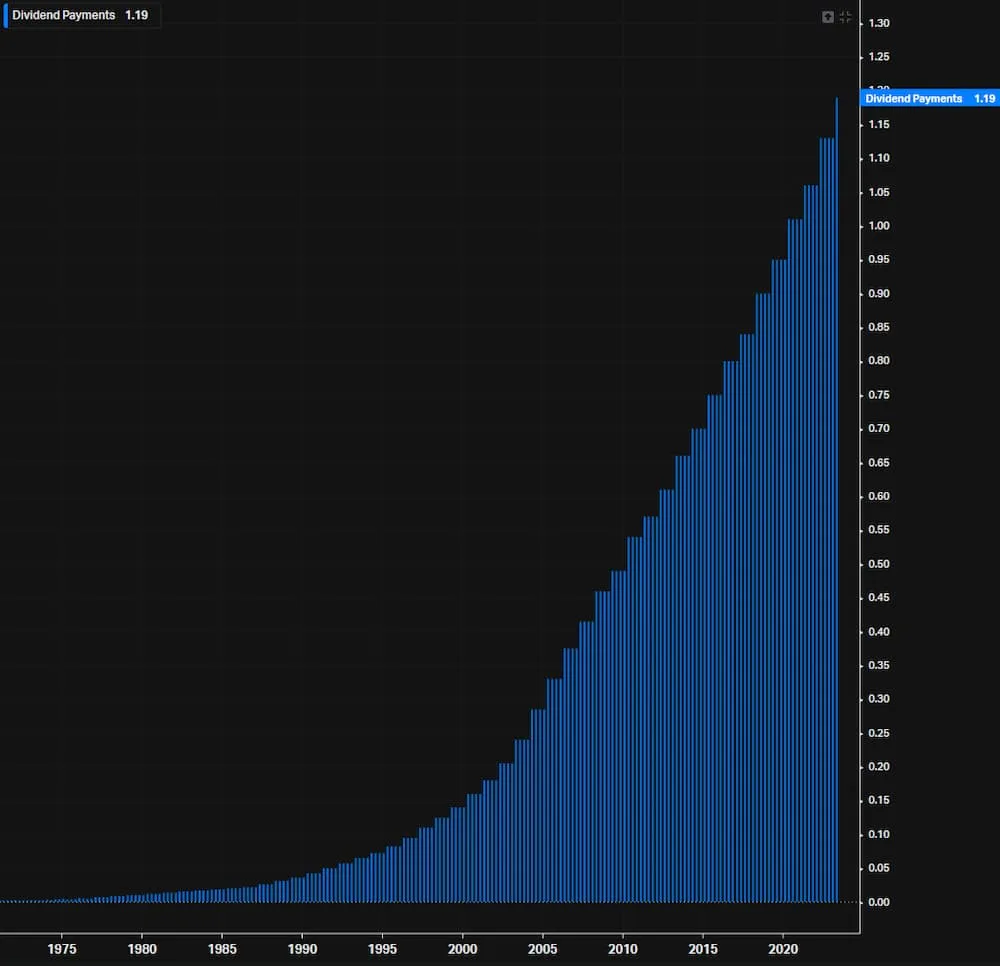Click the move pane up arrow icon
This screenshot has height=966, width=1000.
tap(828, 17)
